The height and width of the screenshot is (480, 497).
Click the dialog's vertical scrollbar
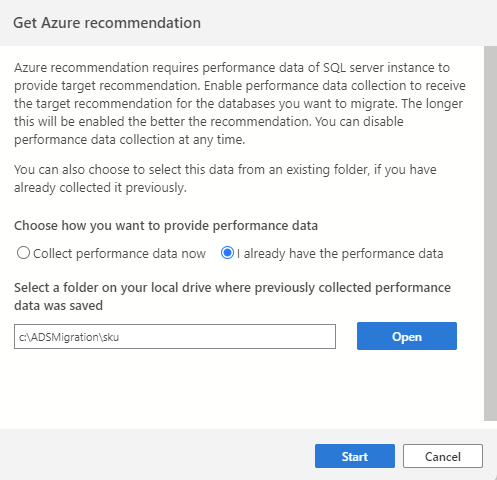490,233
